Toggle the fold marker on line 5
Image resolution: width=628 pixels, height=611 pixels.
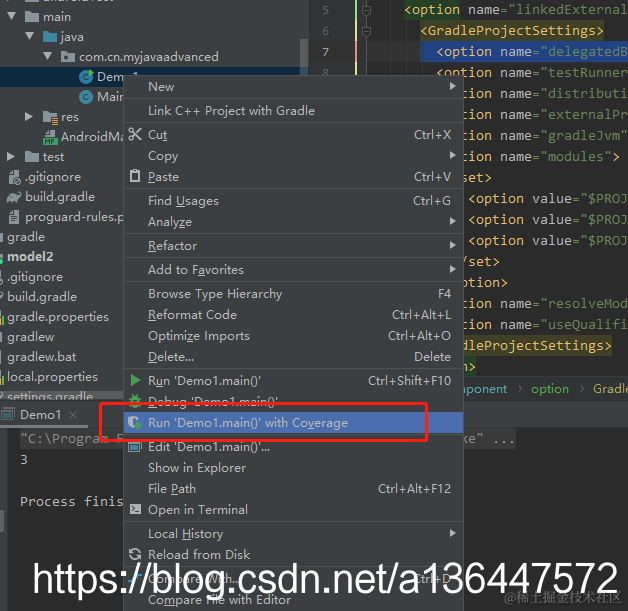[366, 10]
